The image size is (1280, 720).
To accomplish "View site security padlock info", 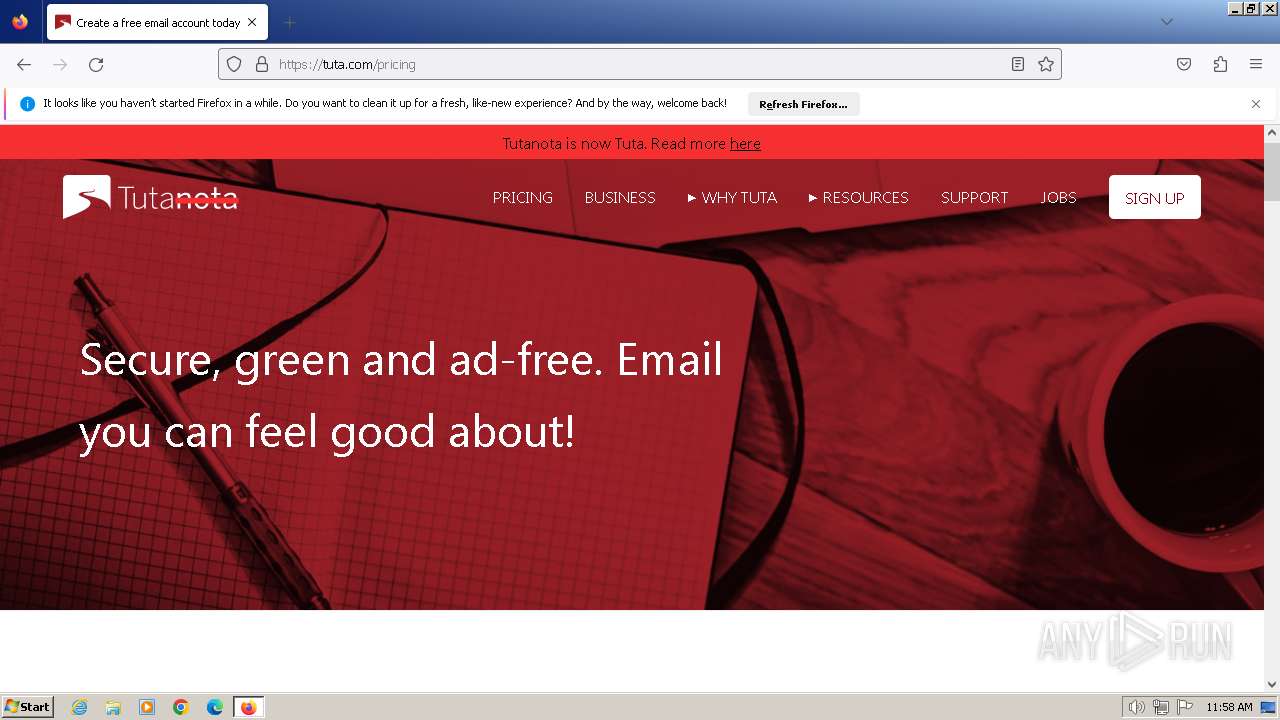I will 262,64.
